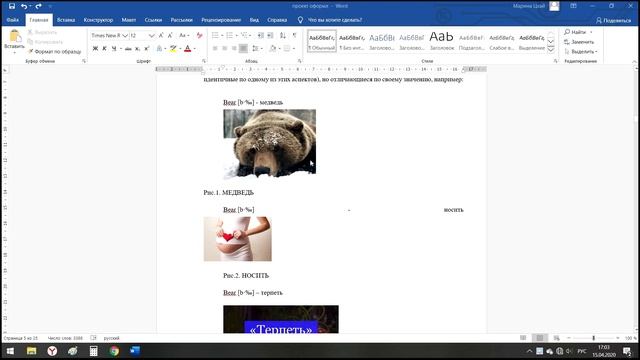Apply superscript formatting
This screenshot has width=640, height=360.
(147, 49)
